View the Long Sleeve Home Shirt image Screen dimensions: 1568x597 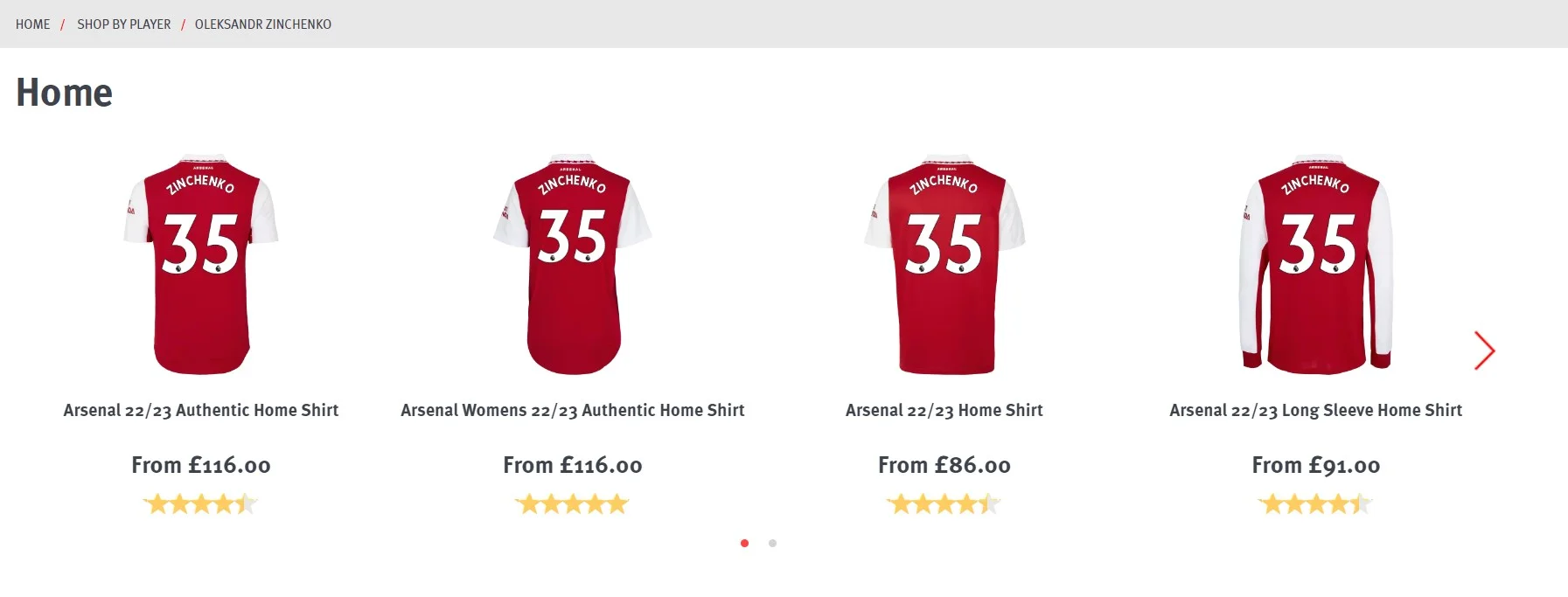pyautogui.click(x=1315, y=265)
